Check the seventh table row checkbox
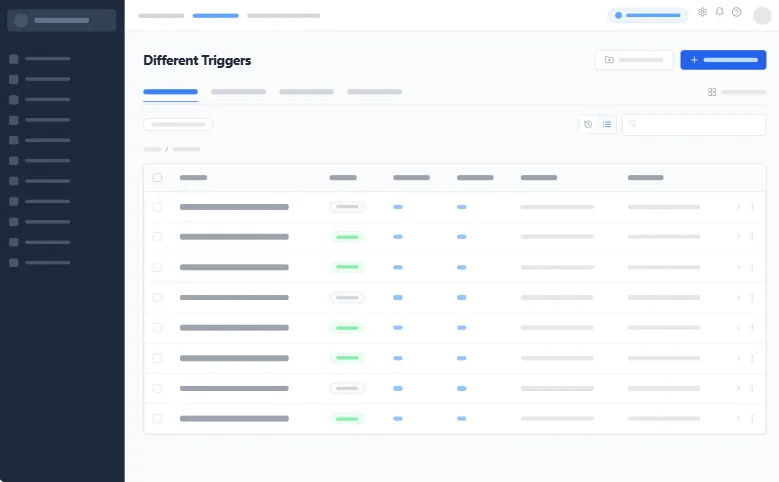This screenshot has height=482, width=779. click(x=157, y=389)
